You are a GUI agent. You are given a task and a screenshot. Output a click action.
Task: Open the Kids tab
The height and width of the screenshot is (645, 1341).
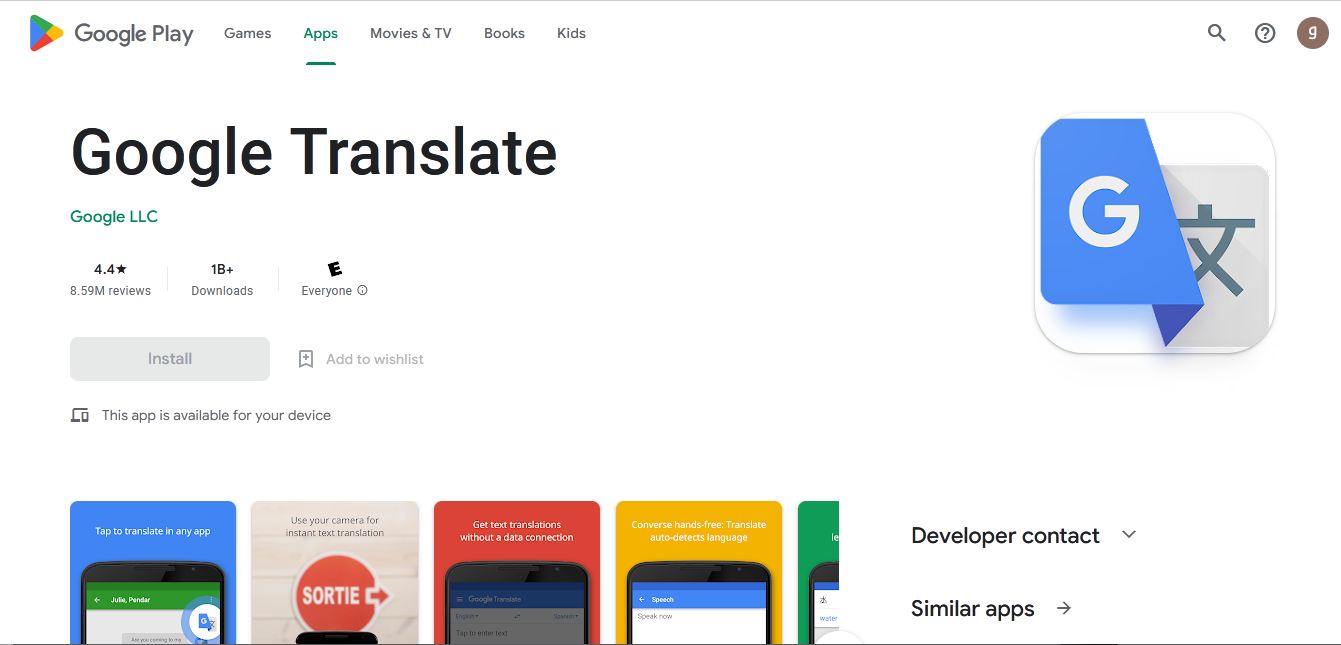point(571,33)
